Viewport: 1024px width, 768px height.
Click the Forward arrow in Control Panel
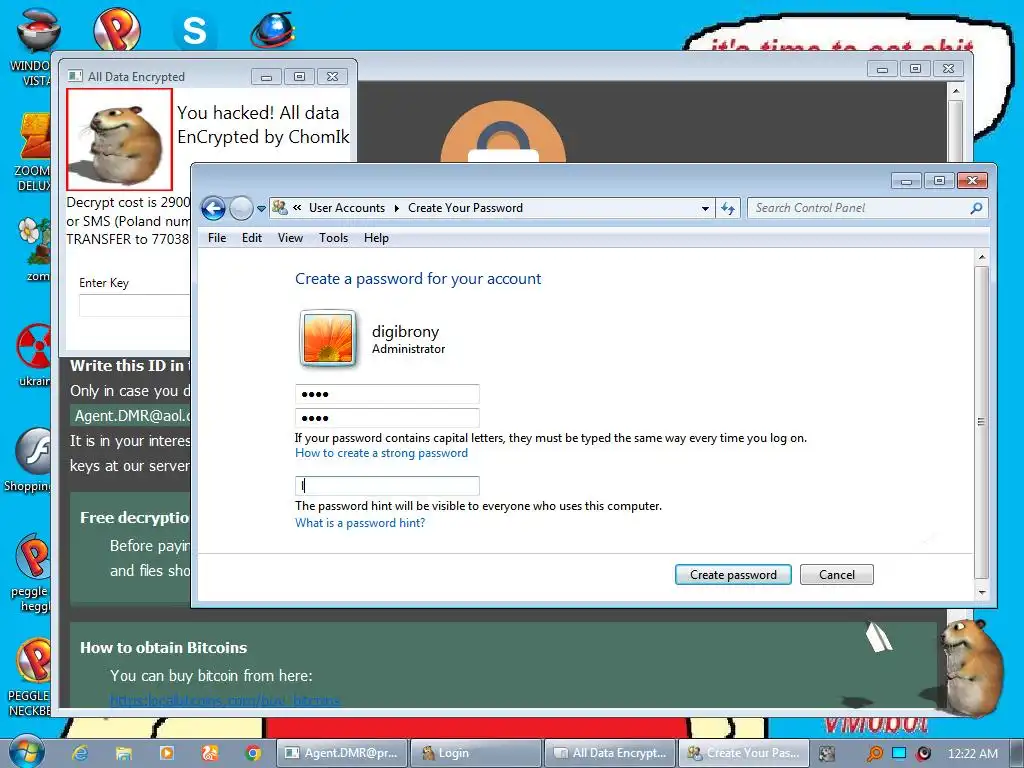241,208
